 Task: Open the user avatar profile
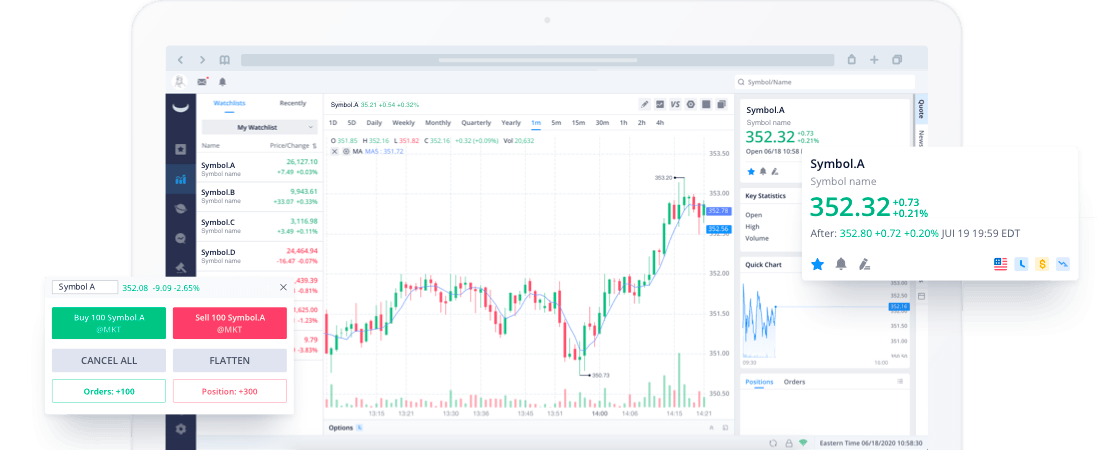[180, 82]
